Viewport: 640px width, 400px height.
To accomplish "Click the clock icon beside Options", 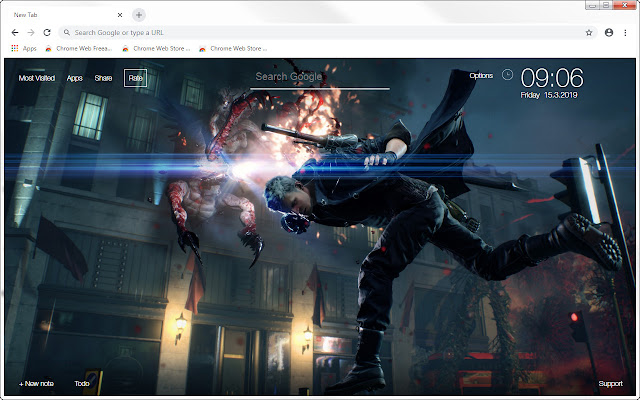I will click(507, 75).
